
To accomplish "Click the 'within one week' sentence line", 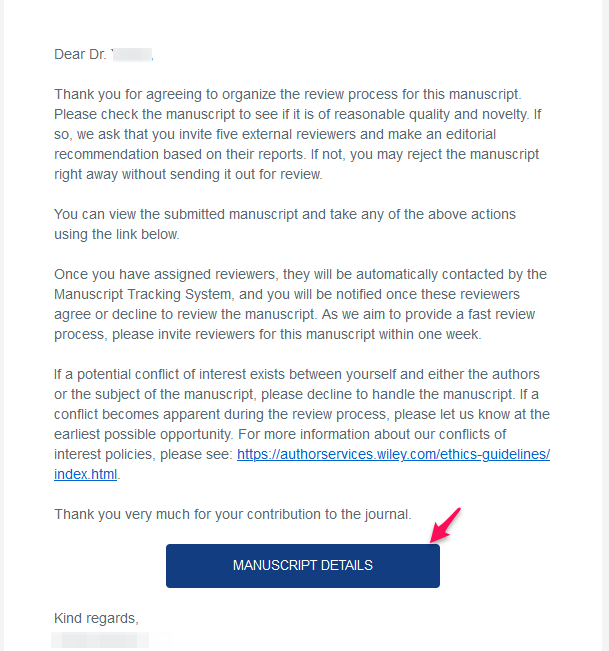I will pos(268,334).
